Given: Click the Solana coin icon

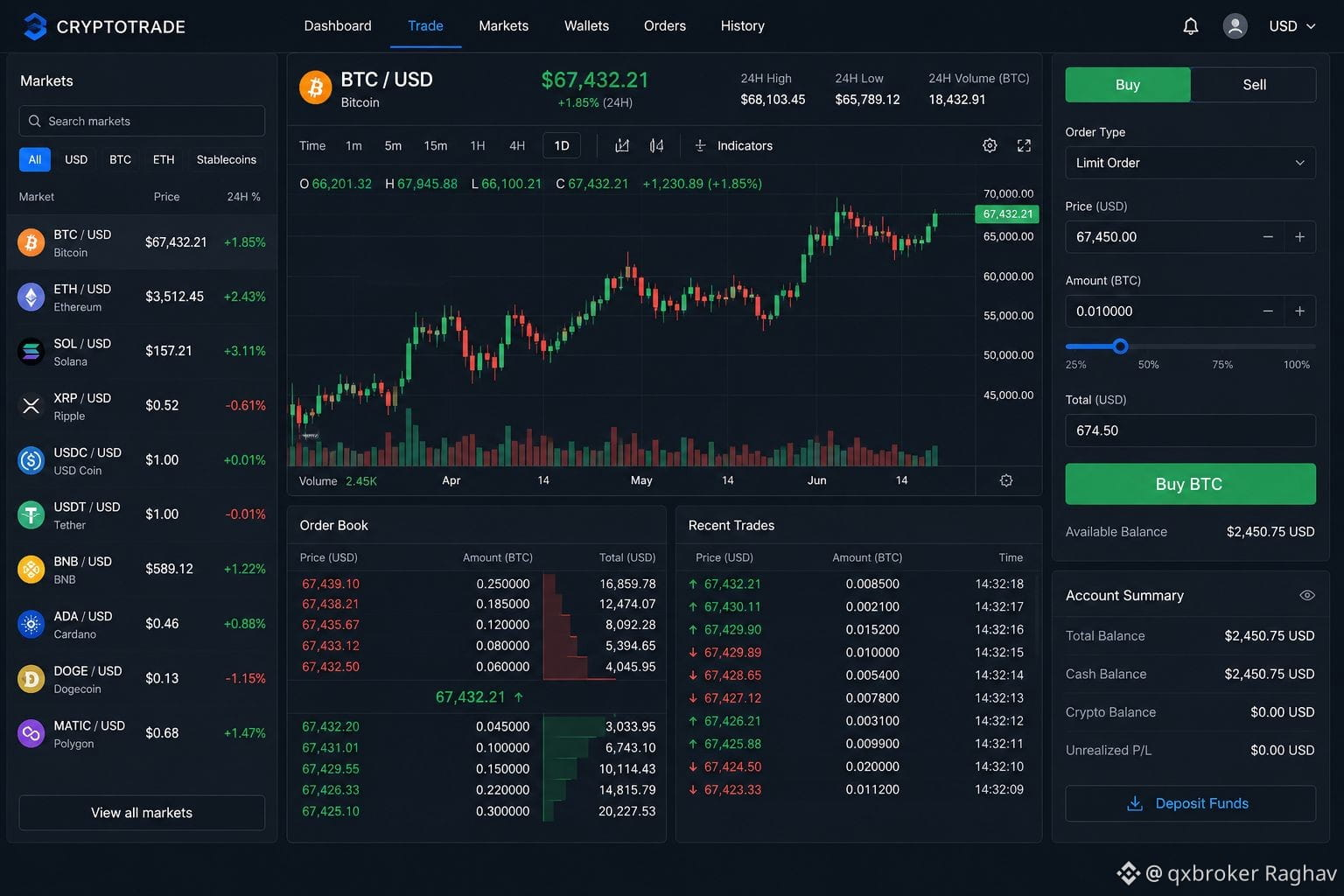Looking at the screenshot, I should pyautogui.click(x=31, y=352).
